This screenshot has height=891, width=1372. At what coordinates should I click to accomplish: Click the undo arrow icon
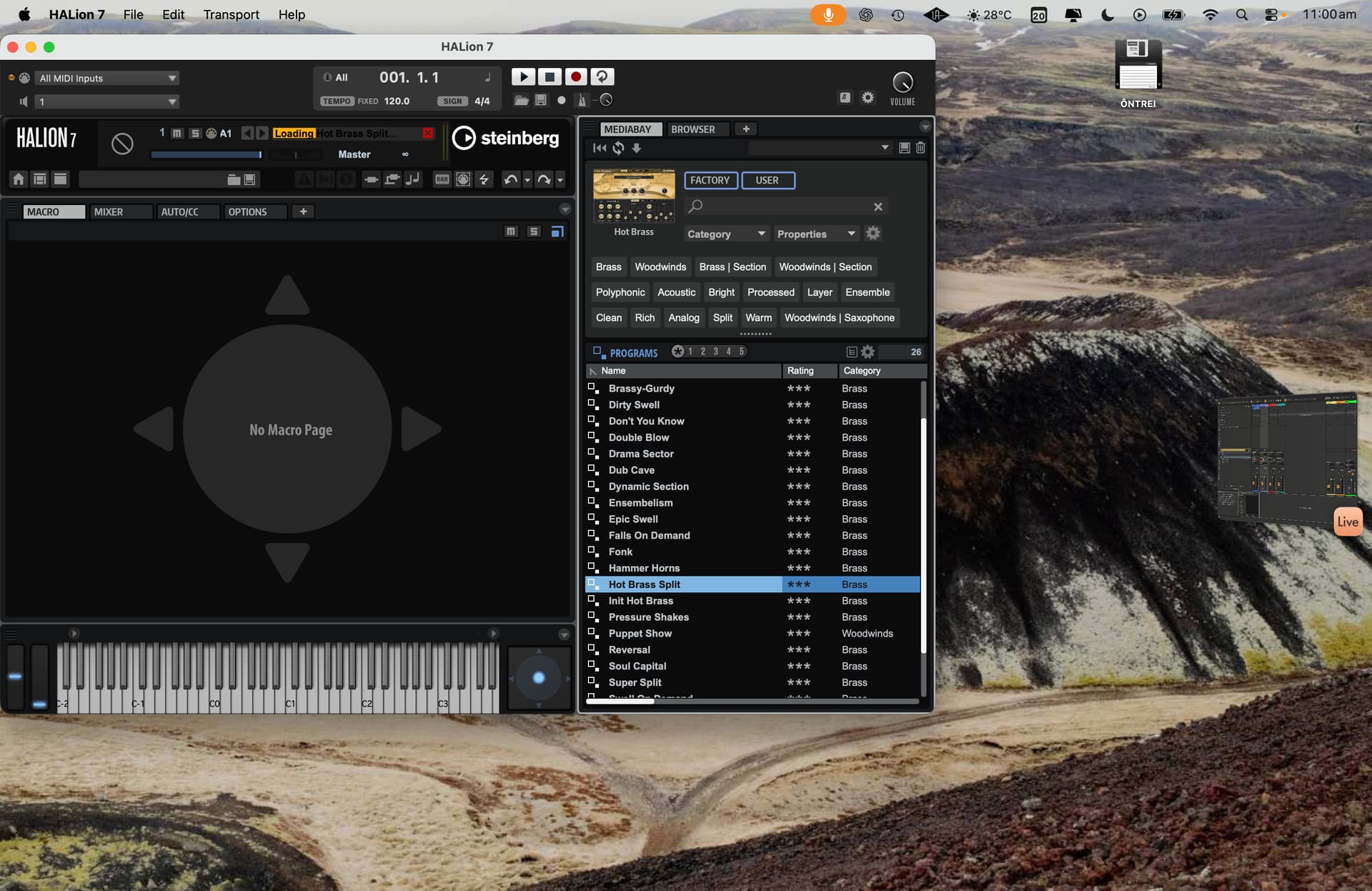(x=510, y=179)
